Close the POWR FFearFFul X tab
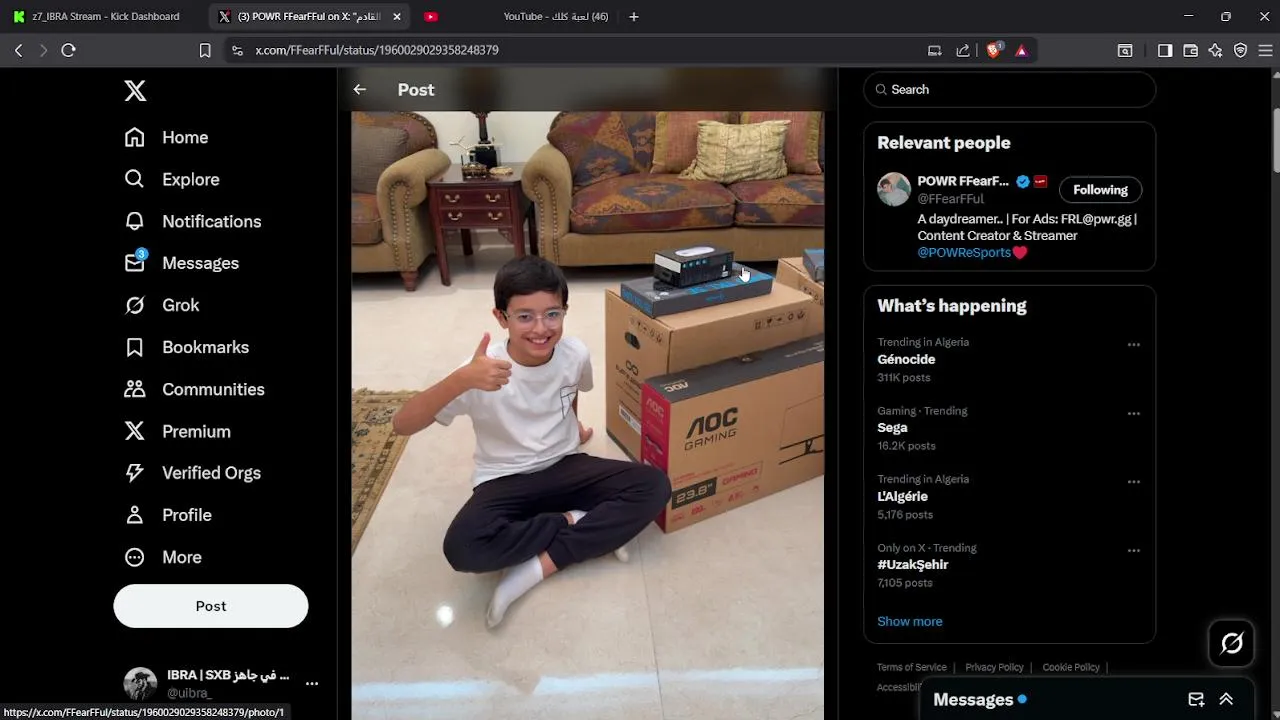 click(x=397, y=17)
